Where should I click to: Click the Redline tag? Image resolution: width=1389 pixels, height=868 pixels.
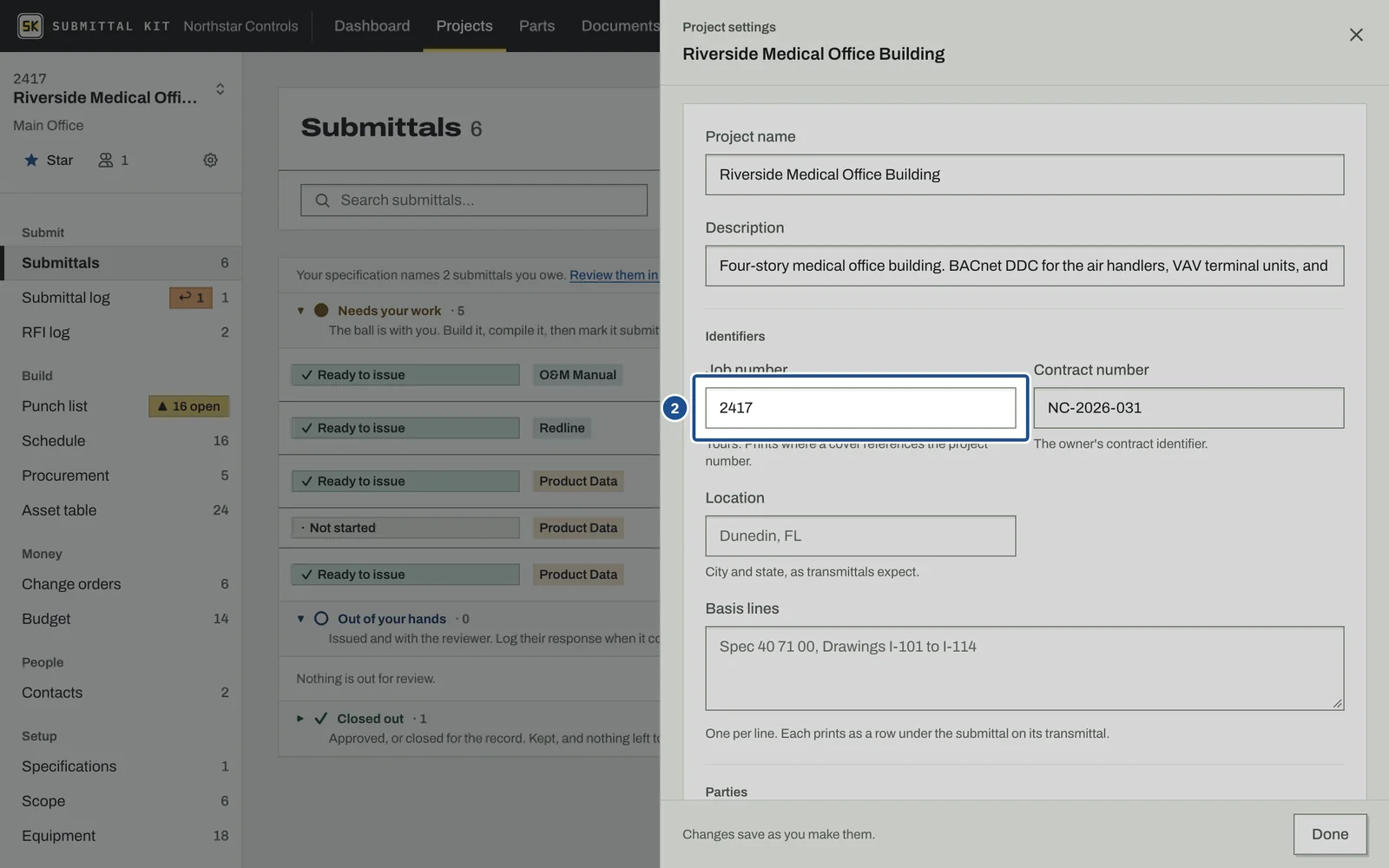[x=562, y=428]
